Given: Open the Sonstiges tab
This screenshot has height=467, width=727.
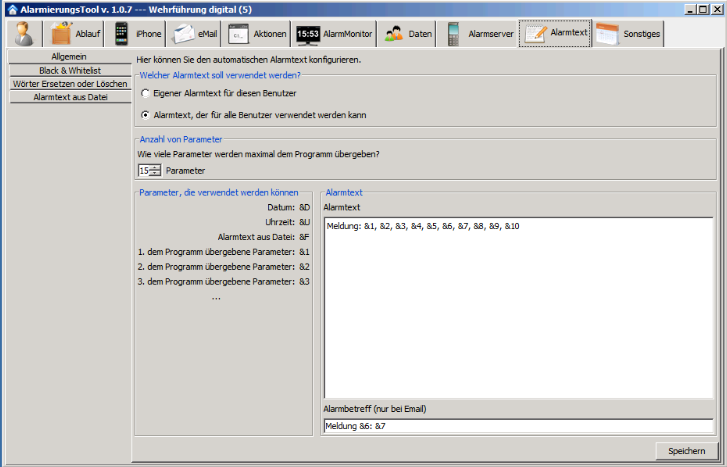Looking at the screenshot, I should (x=628, y=33).
